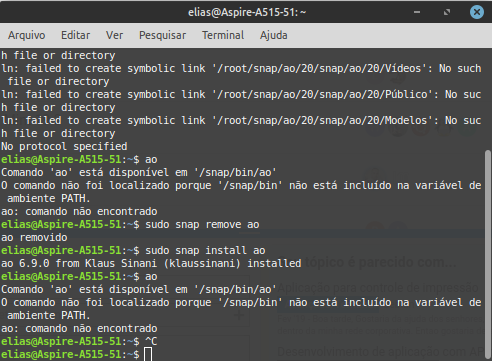The height and width of the screenshot is (361, 492).
Task: Open the Terminal menu
Action: 223,35
